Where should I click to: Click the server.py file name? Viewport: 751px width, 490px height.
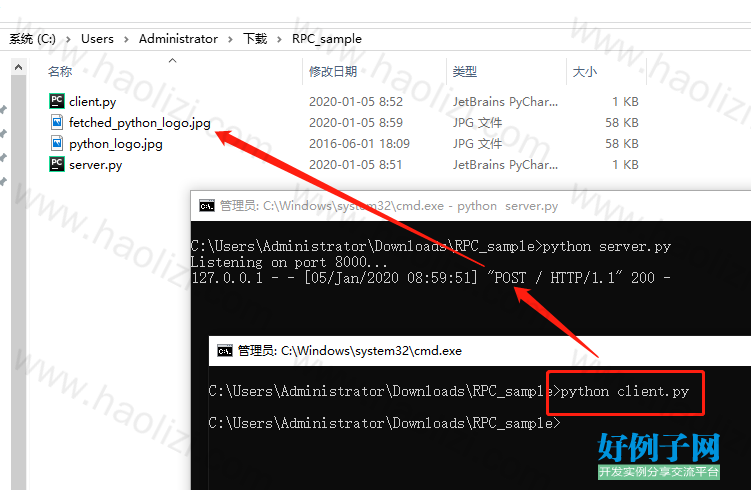point(95,165)
